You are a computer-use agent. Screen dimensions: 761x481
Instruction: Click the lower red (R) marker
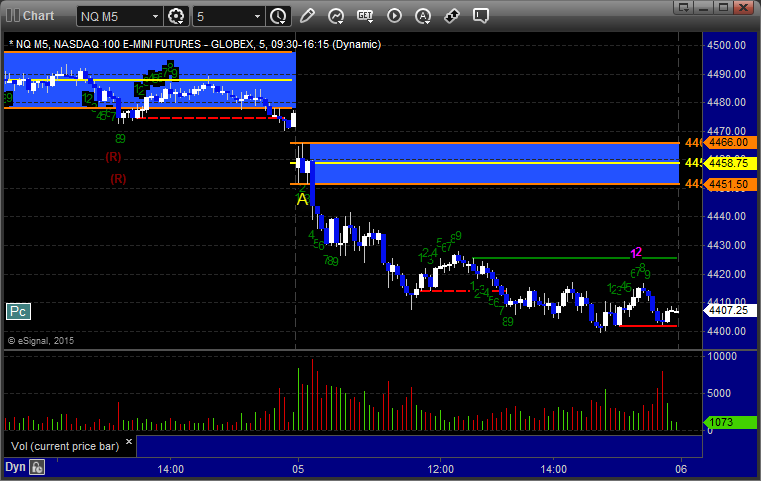118,179
